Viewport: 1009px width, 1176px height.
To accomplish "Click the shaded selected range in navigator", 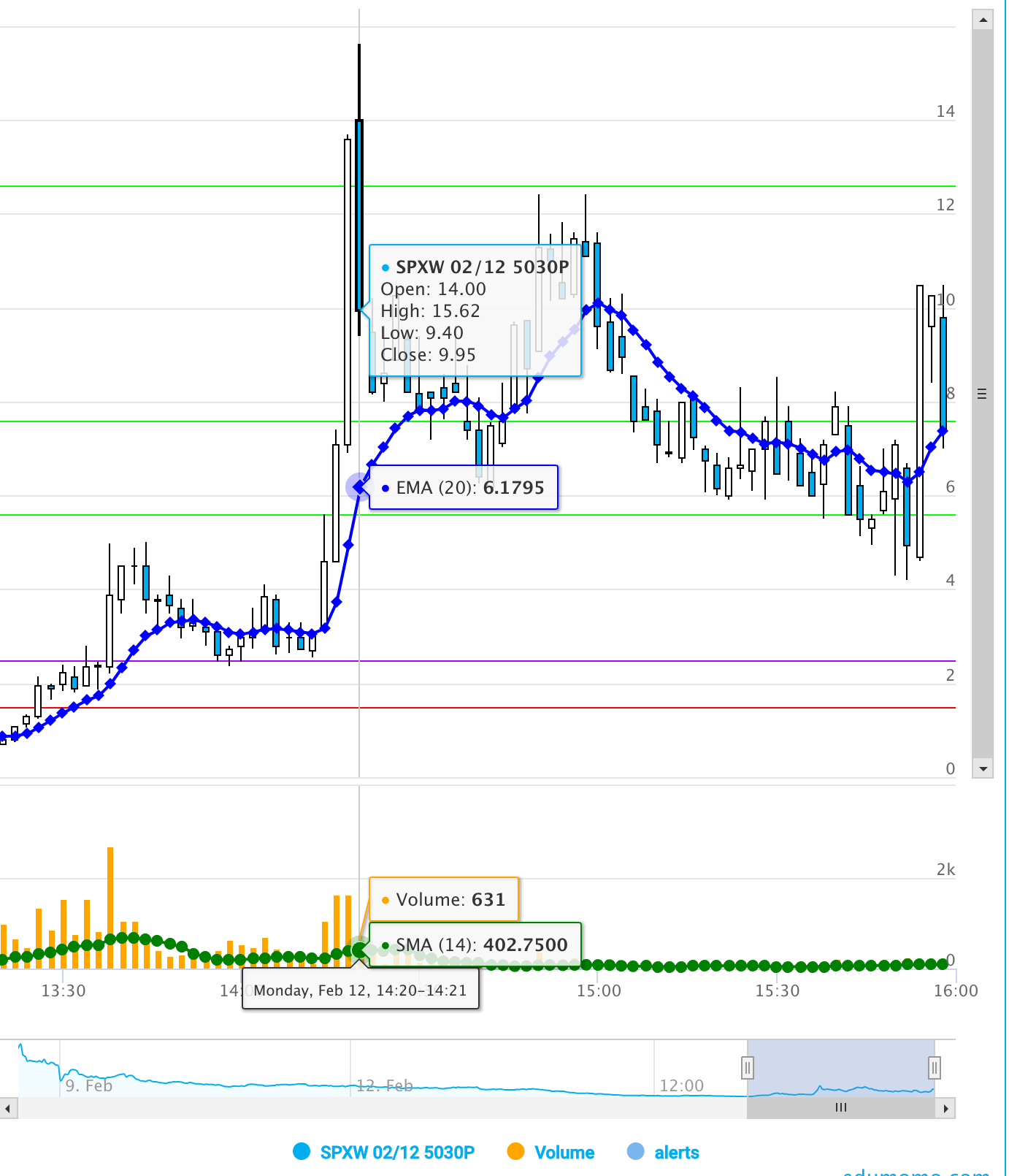I will pos(841,1068).
